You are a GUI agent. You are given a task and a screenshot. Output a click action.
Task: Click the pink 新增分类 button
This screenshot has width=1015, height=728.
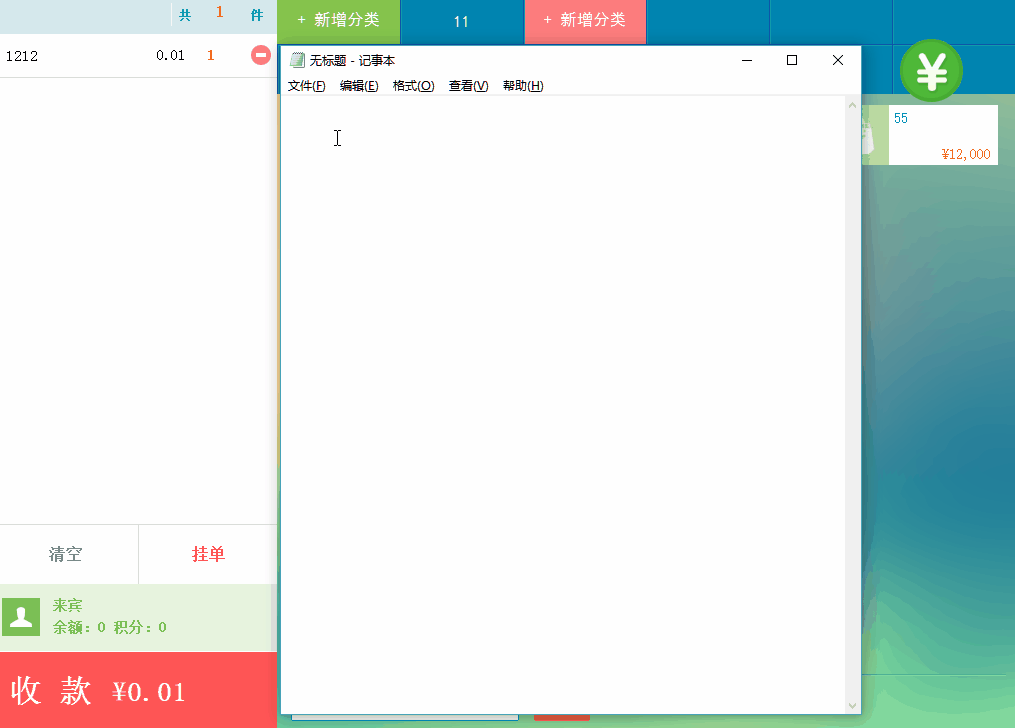(585, 21)
